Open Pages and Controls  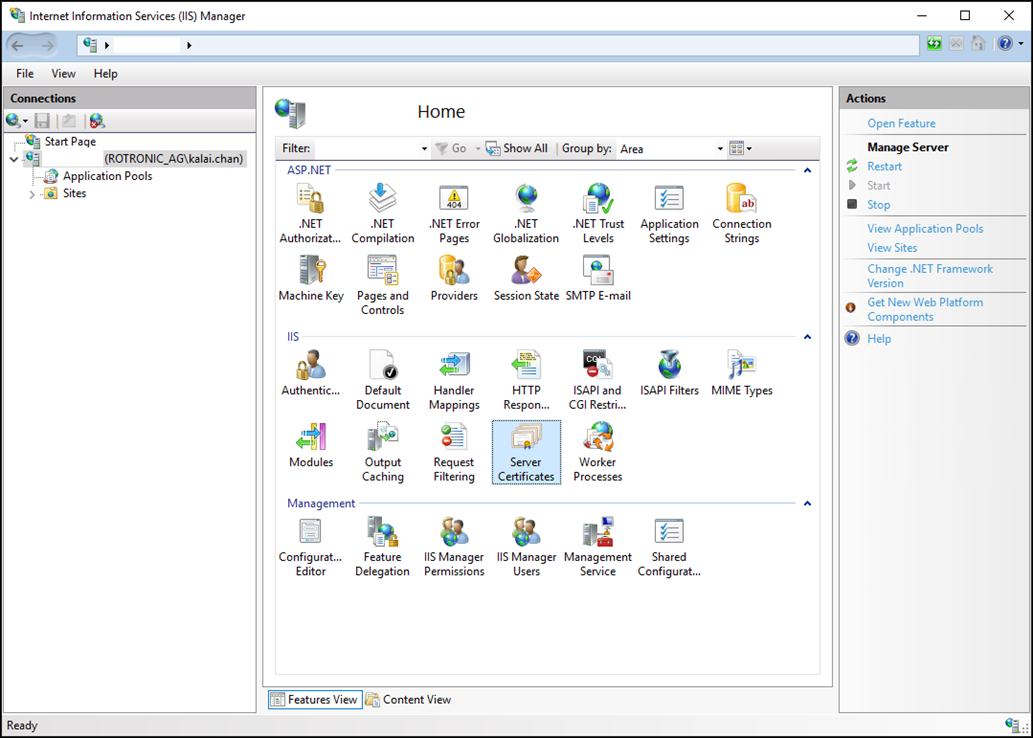(x=383, y=285)
